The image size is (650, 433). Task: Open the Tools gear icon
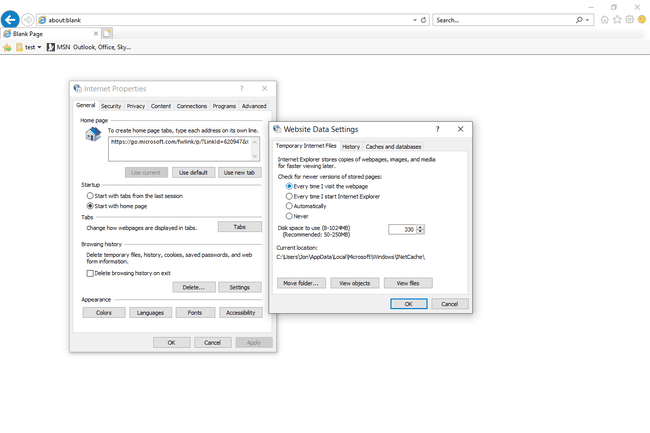pyautogui.click(x=629, y=19)
